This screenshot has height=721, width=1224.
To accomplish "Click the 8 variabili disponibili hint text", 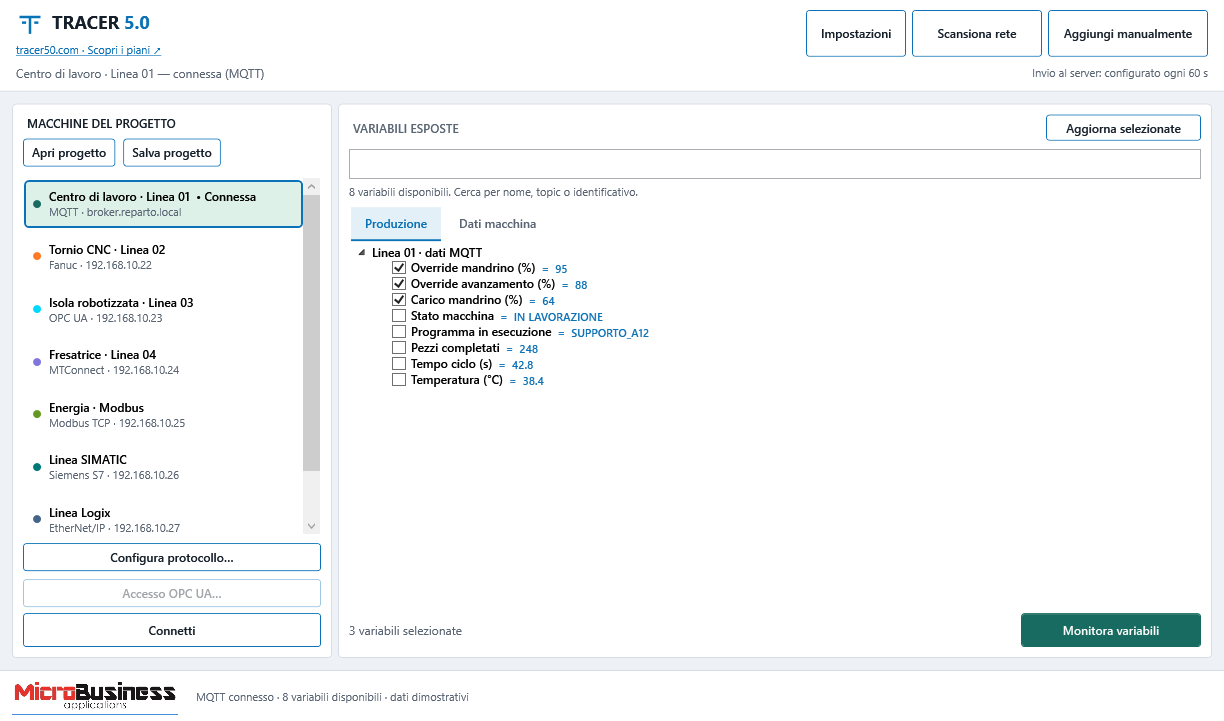I will pyautogui.click(x=493, y=192).
